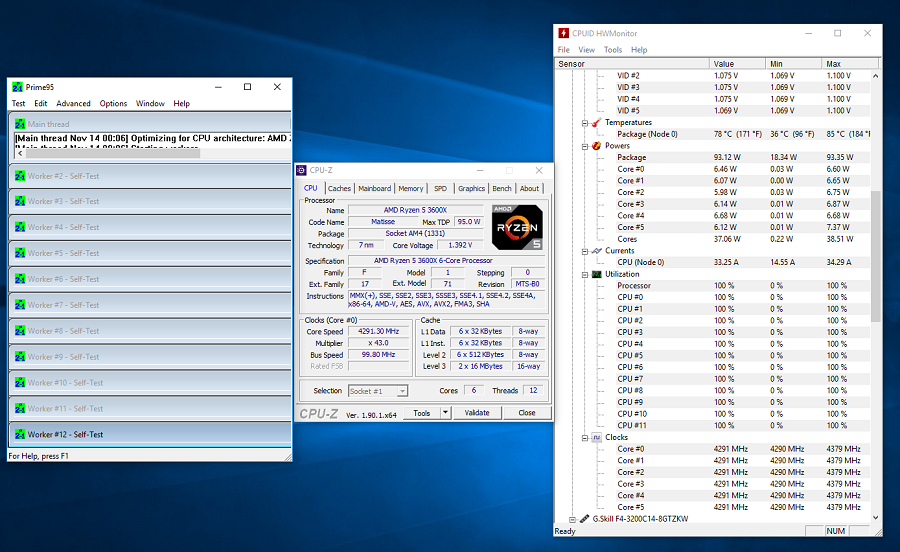
Task: Click the Validate button in CPU-Z
Action: click(477, 413)
